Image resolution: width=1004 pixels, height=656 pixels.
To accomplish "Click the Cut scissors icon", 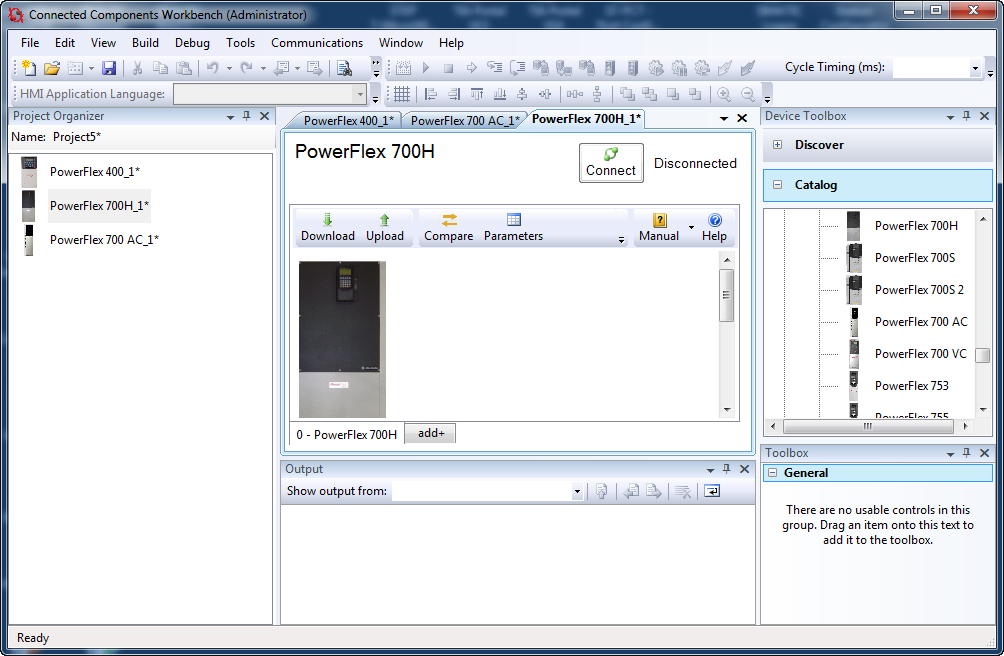I will [x=137, y=68].
